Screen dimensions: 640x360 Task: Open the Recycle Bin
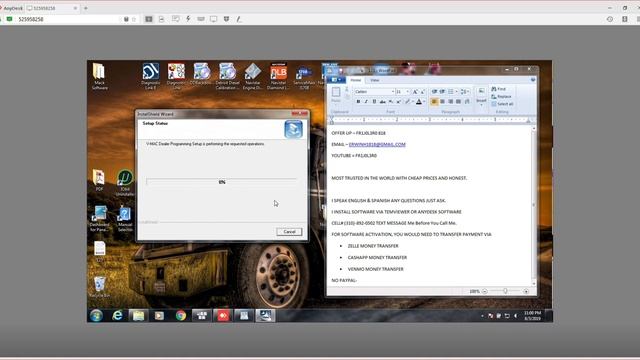tap(99, 287)
